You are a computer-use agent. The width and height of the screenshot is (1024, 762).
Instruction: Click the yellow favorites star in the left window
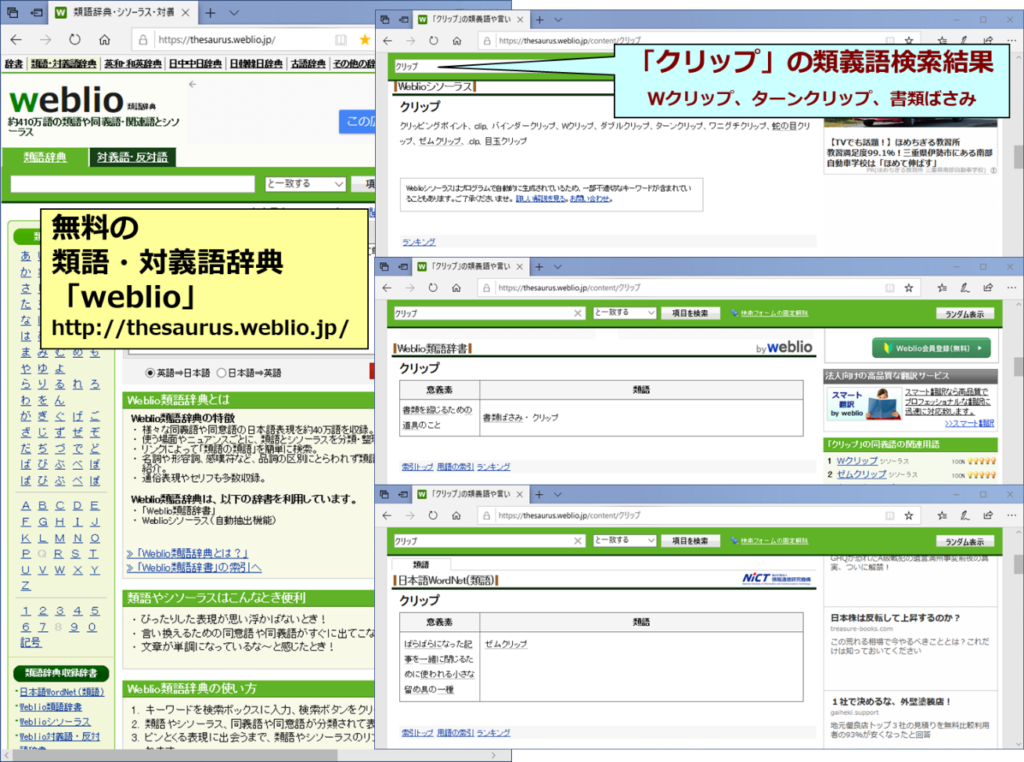click(364, 40)
